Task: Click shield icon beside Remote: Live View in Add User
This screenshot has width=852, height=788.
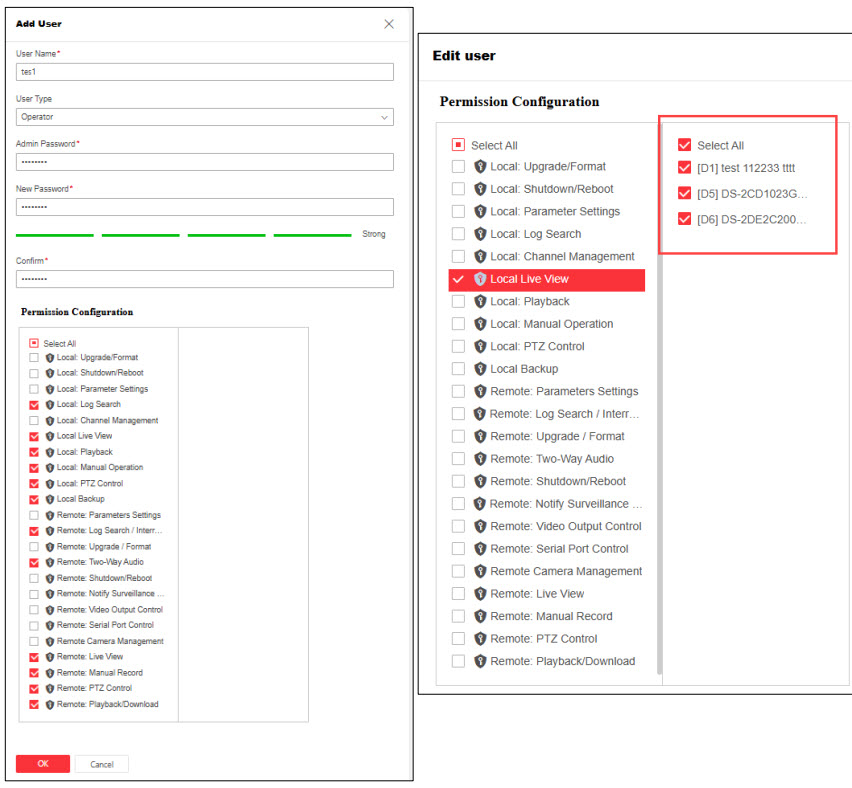Action: [x=49, y=657]
